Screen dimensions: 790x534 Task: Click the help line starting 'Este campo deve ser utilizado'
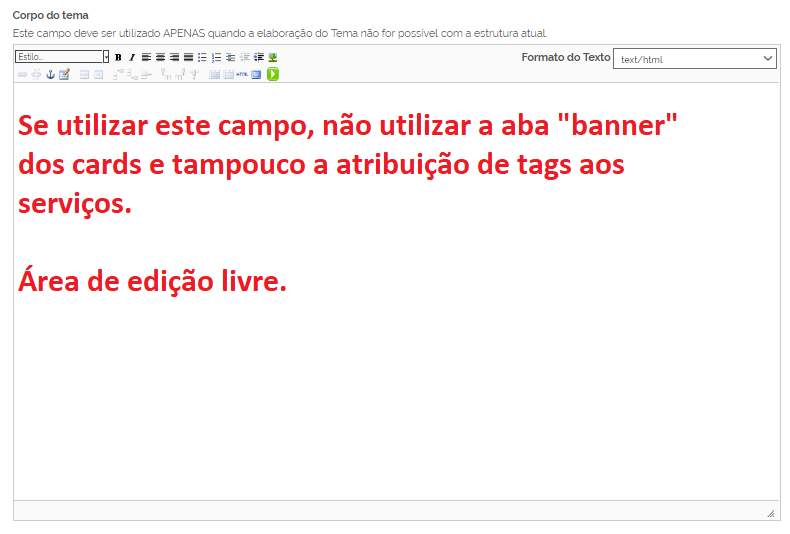pyautogui.click(x=280, y=33)
